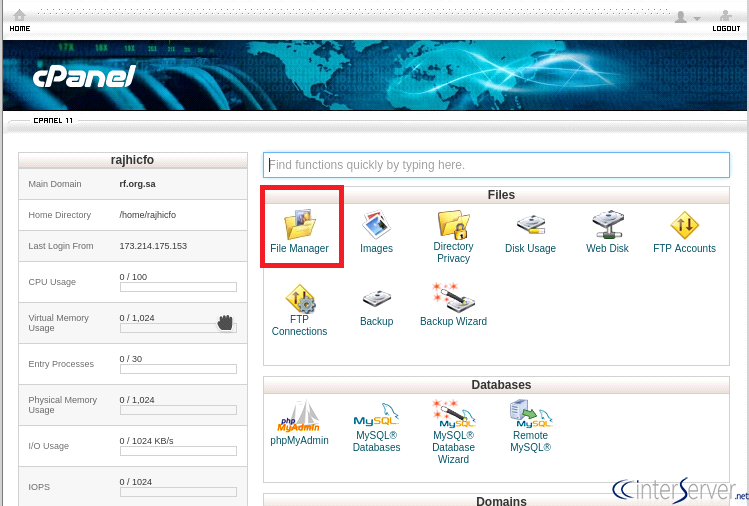Open the Images tool icon
Viewport: 749px width, 506px height.
click(x=376, y=224)
